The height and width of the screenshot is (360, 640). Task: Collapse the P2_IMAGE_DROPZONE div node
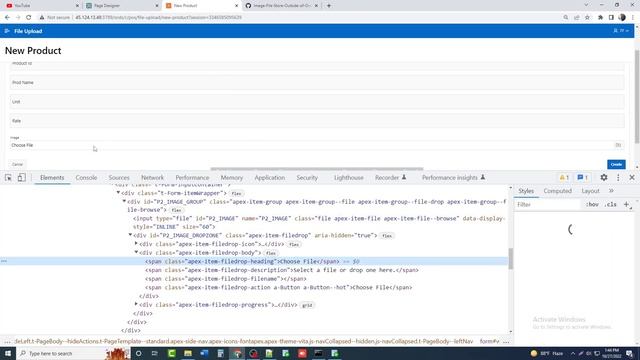pos(131,235)
